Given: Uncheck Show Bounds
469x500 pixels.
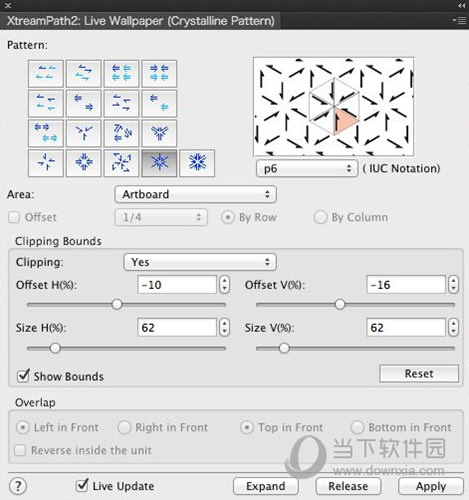Looking at the screenshot, I should pyautogui.click(x=23, y=376).
